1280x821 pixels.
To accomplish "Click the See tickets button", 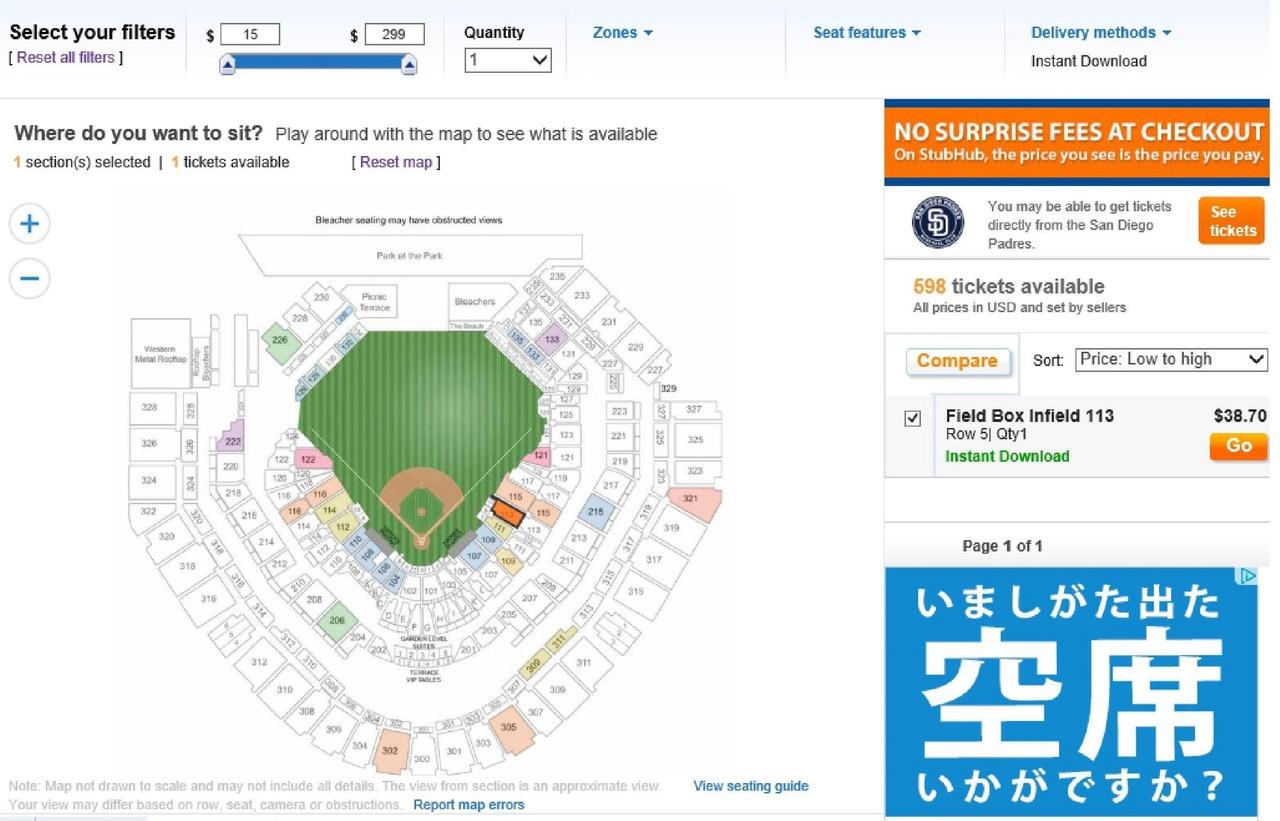I will point(1232,221).
